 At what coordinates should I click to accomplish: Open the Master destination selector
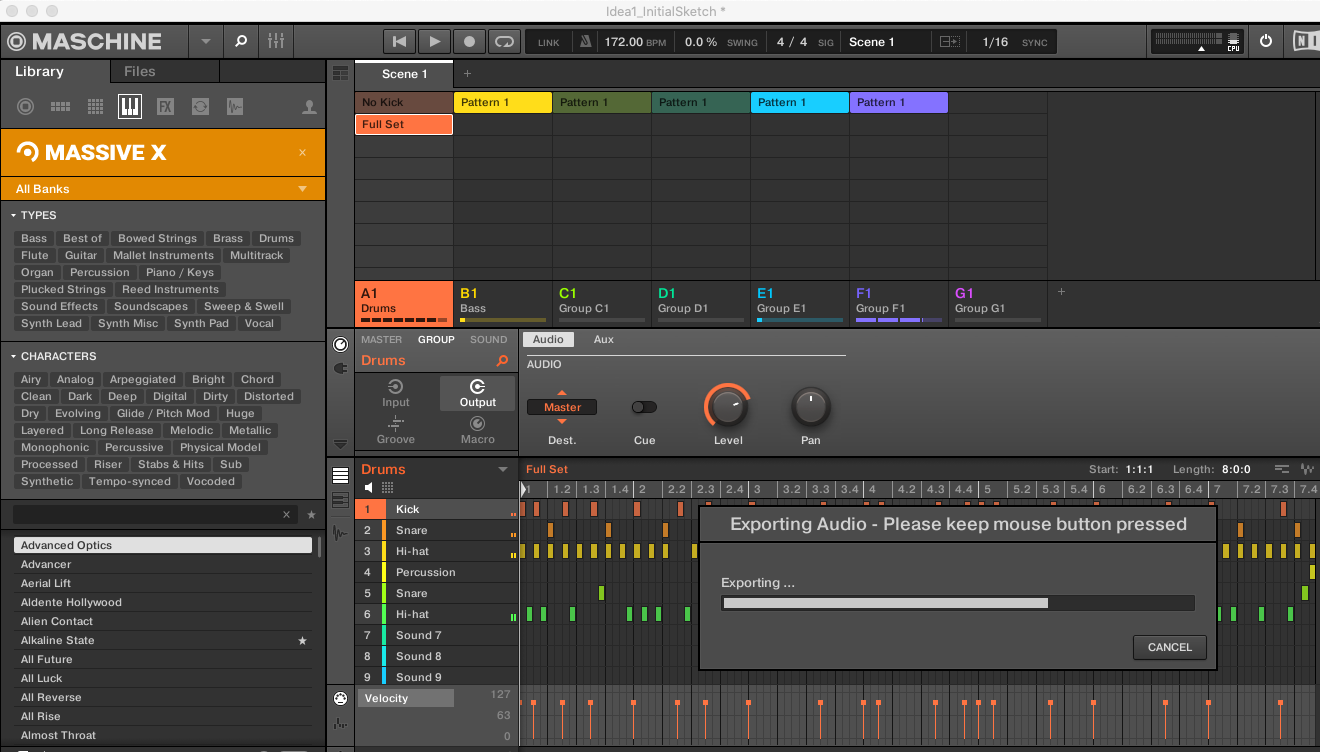[562, 407]
